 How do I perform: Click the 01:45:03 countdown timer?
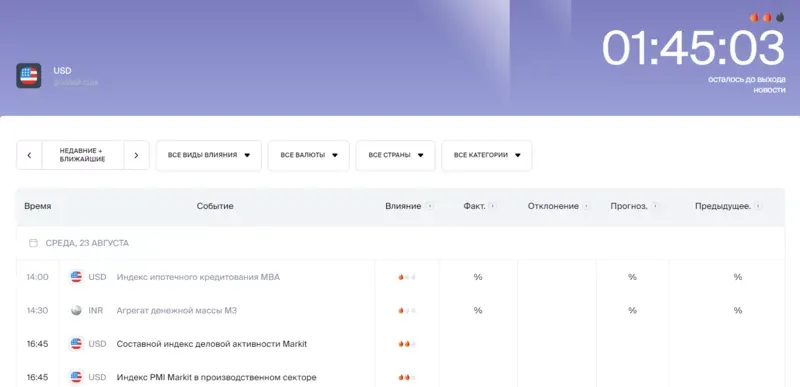click(x=693, y=48)
